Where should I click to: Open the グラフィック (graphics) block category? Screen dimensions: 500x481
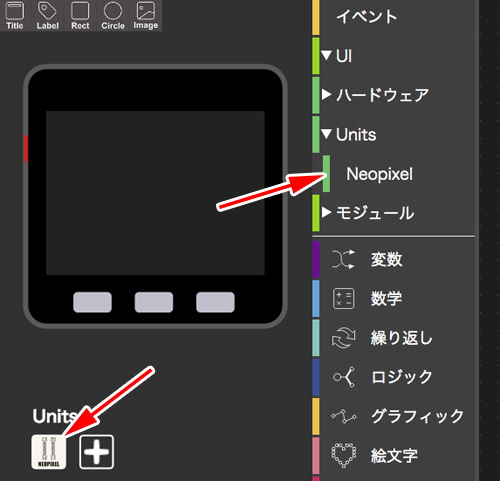(x=393, y=416)
